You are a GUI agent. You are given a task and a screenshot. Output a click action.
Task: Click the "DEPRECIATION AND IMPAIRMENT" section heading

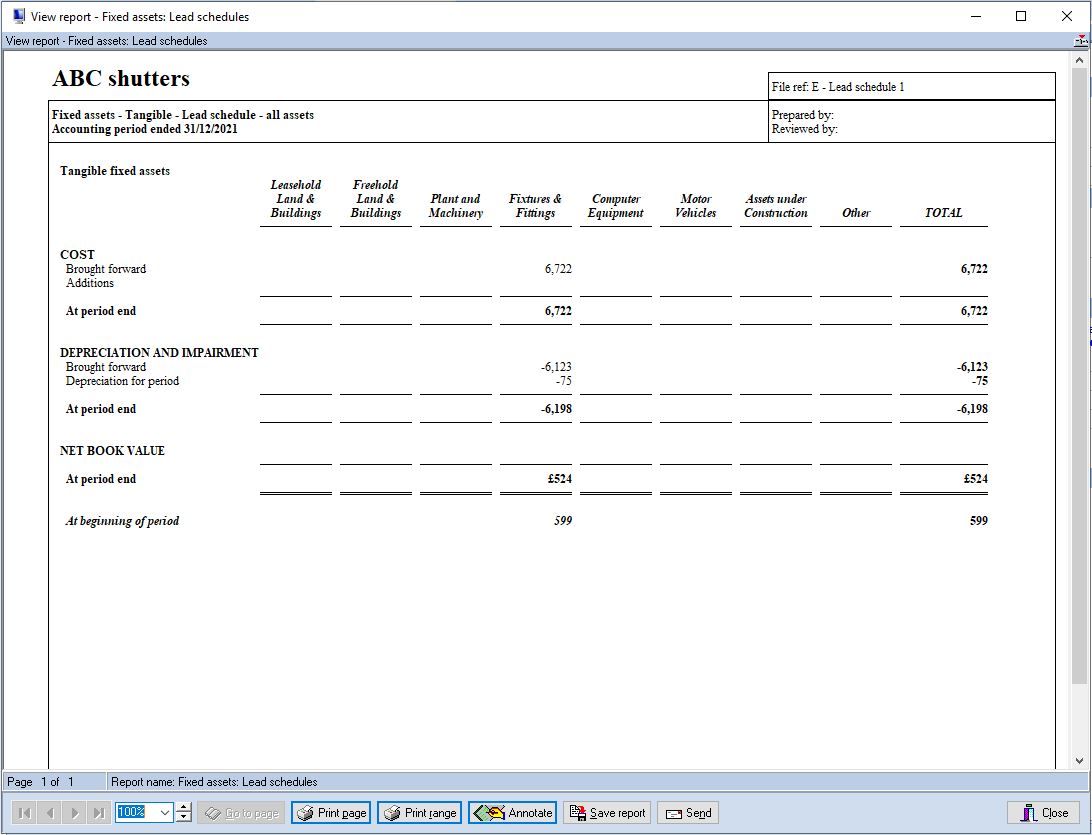(159, 353)
